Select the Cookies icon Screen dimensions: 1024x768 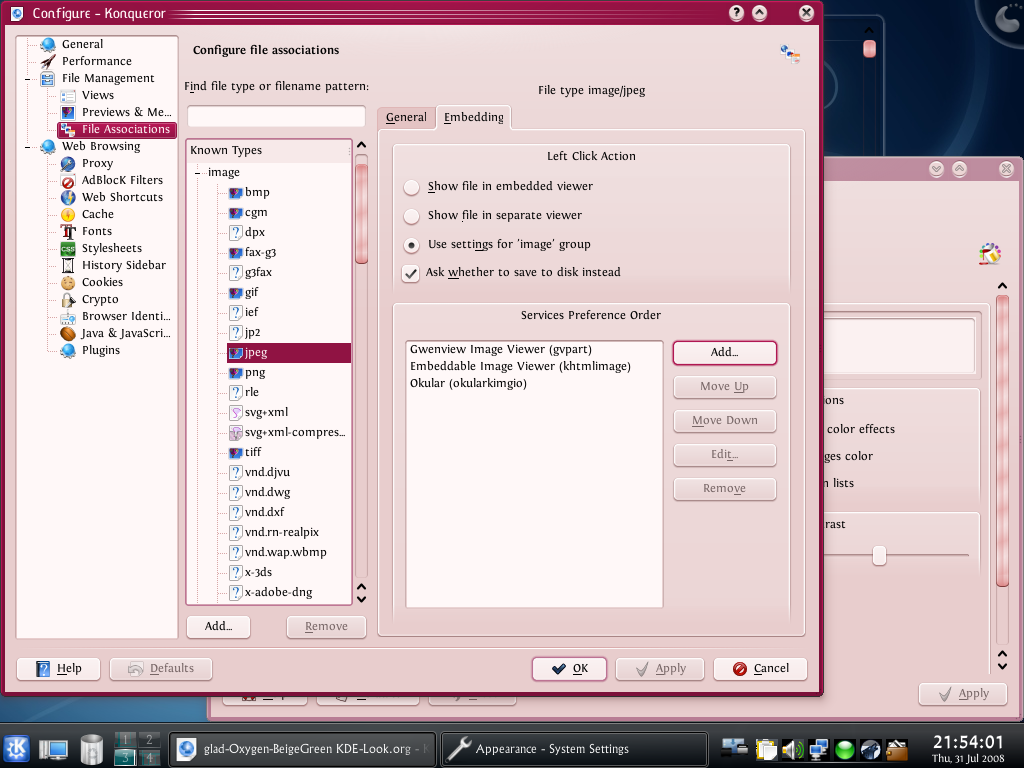pyautogui.click(x=68, y=282)
